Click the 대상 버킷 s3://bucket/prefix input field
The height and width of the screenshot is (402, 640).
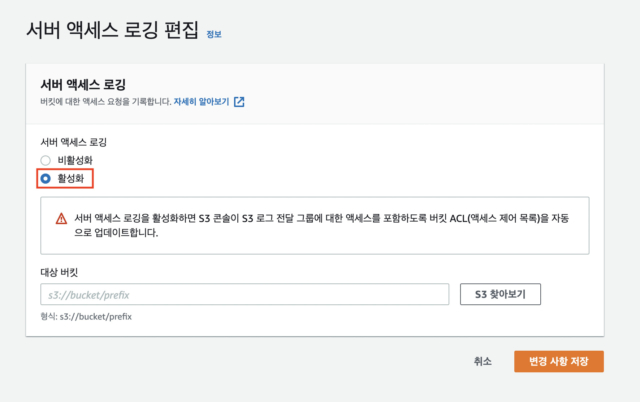coord(244,294)
